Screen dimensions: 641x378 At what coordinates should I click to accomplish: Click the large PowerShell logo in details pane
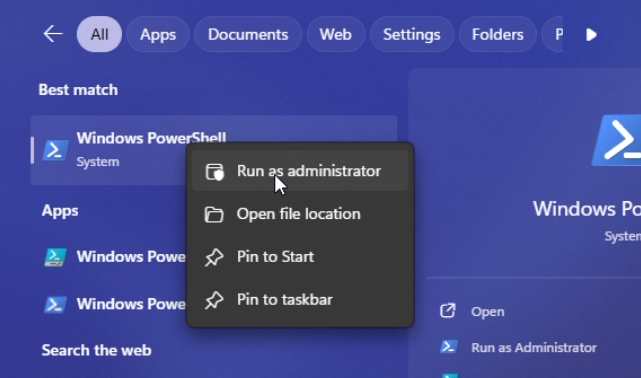[x=616, y=141]
